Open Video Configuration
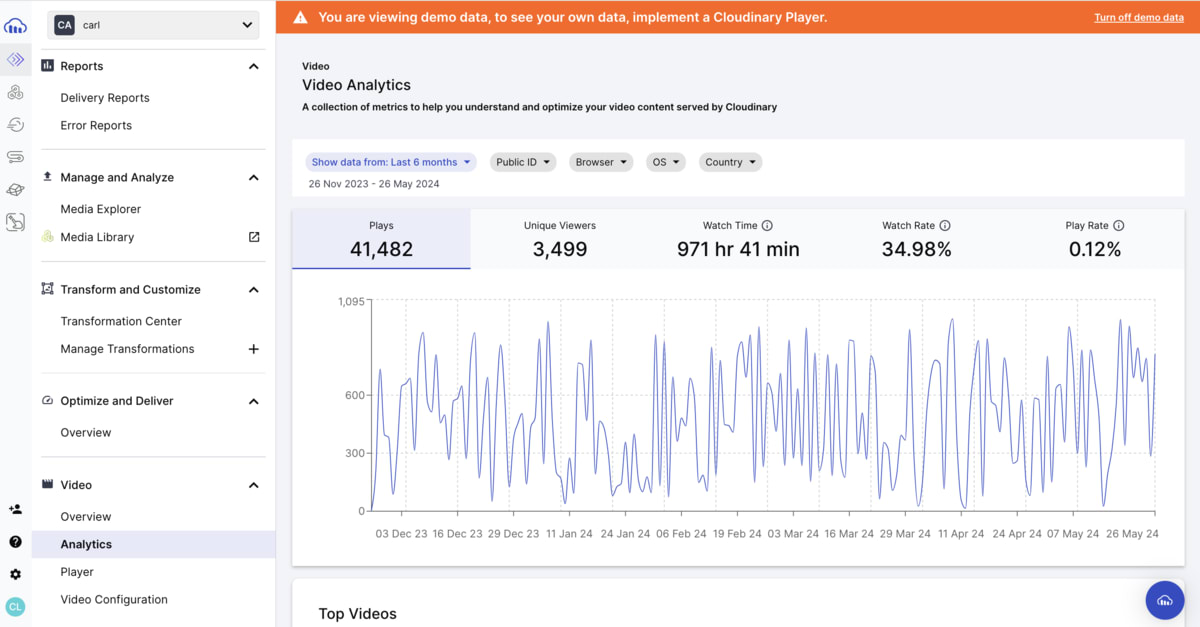The height and width of the screenshot is (627, 1200). (114, 600)
